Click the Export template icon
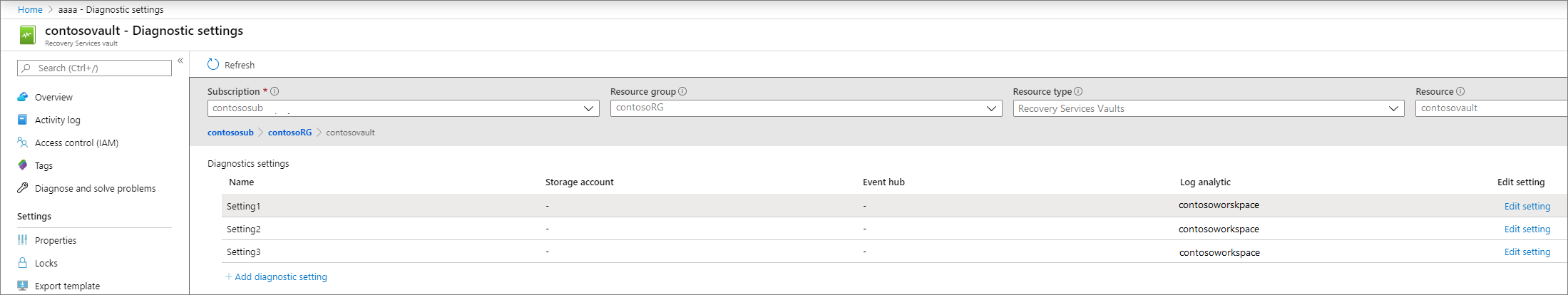Image resolution: width=1568 pixels, height=295 pixels. [x=23, y=286]
